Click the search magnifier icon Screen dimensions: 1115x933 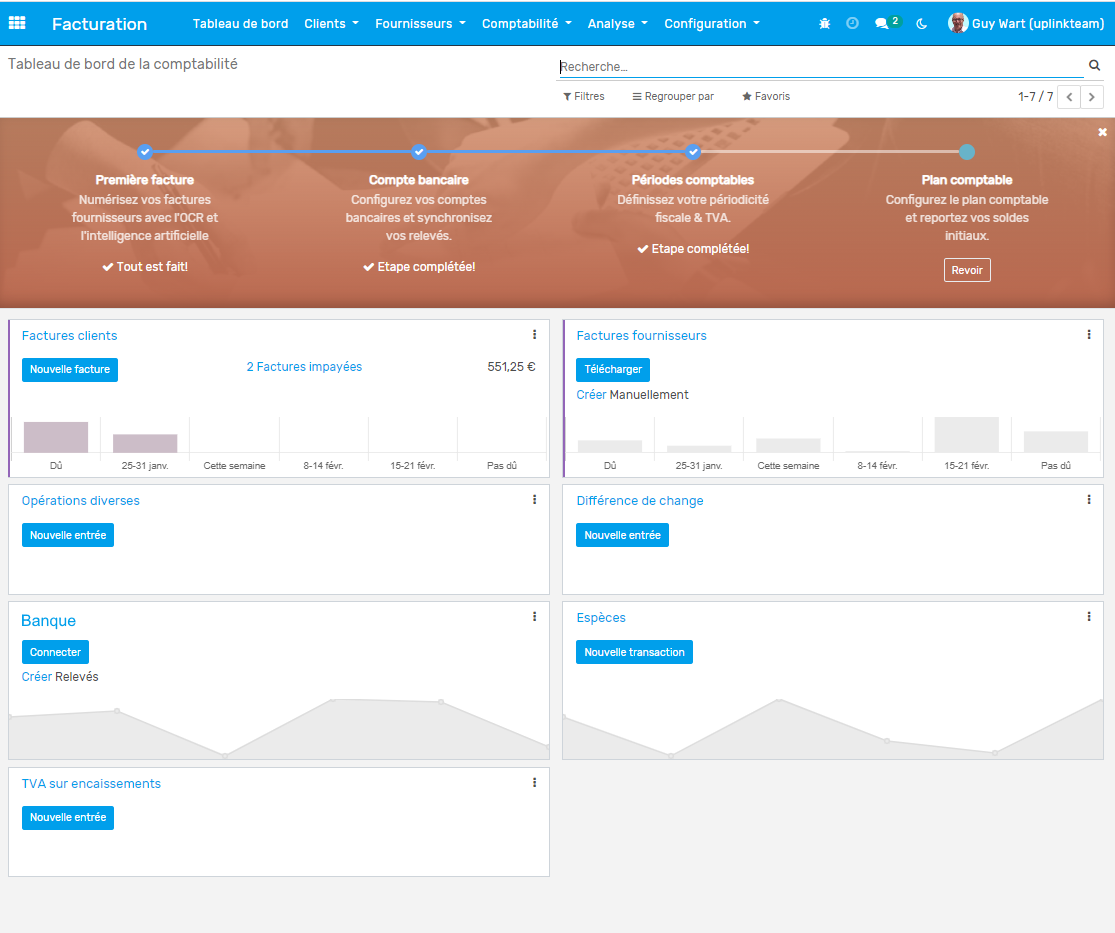point(1094,66)
